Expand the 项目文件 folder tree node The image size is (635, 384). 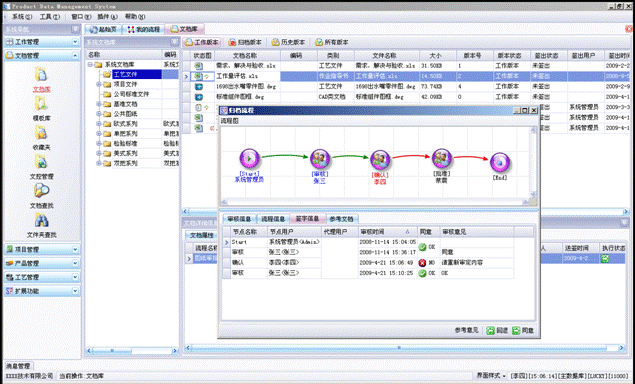98,84
